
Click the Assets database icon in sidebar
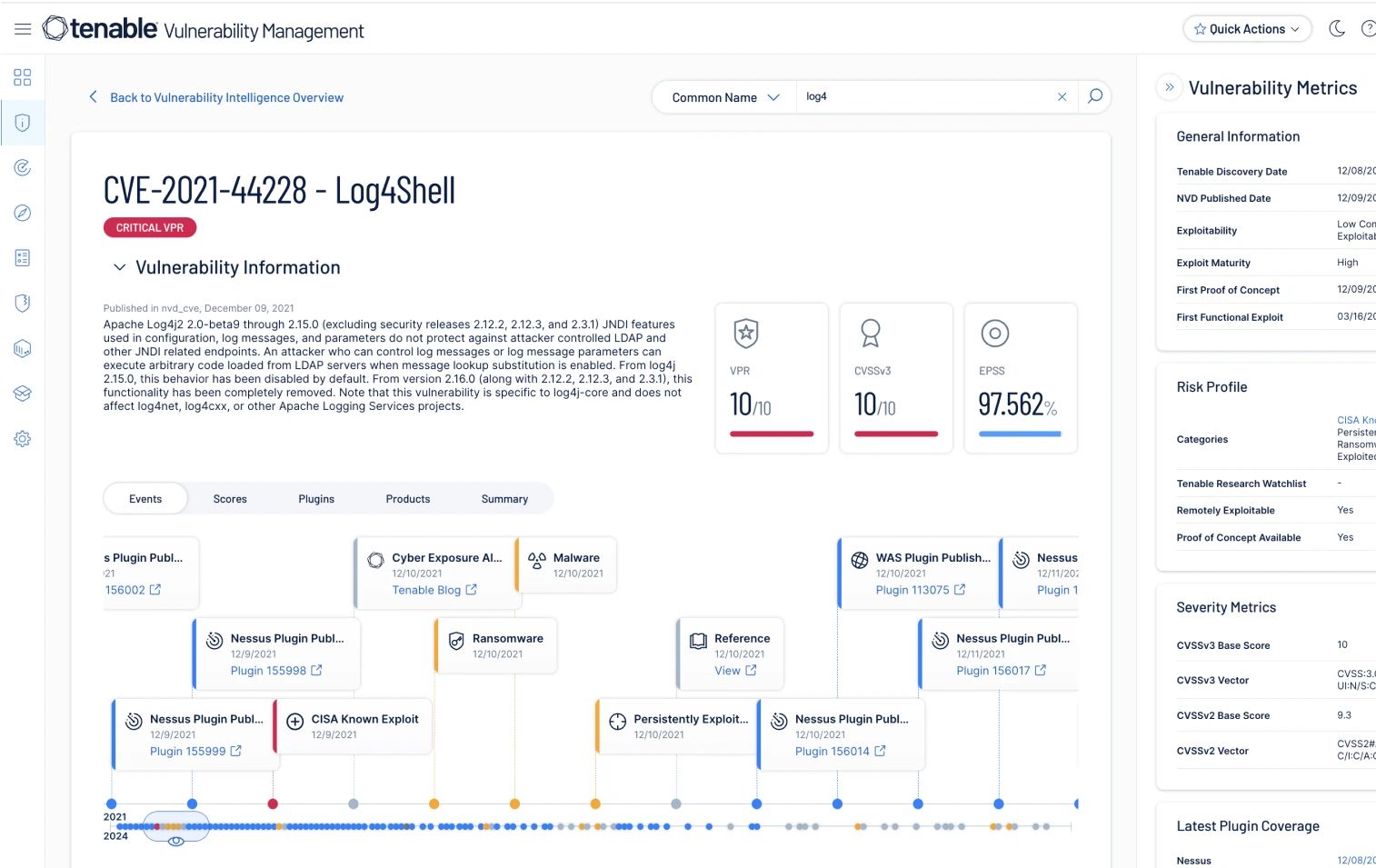point(23,348)
